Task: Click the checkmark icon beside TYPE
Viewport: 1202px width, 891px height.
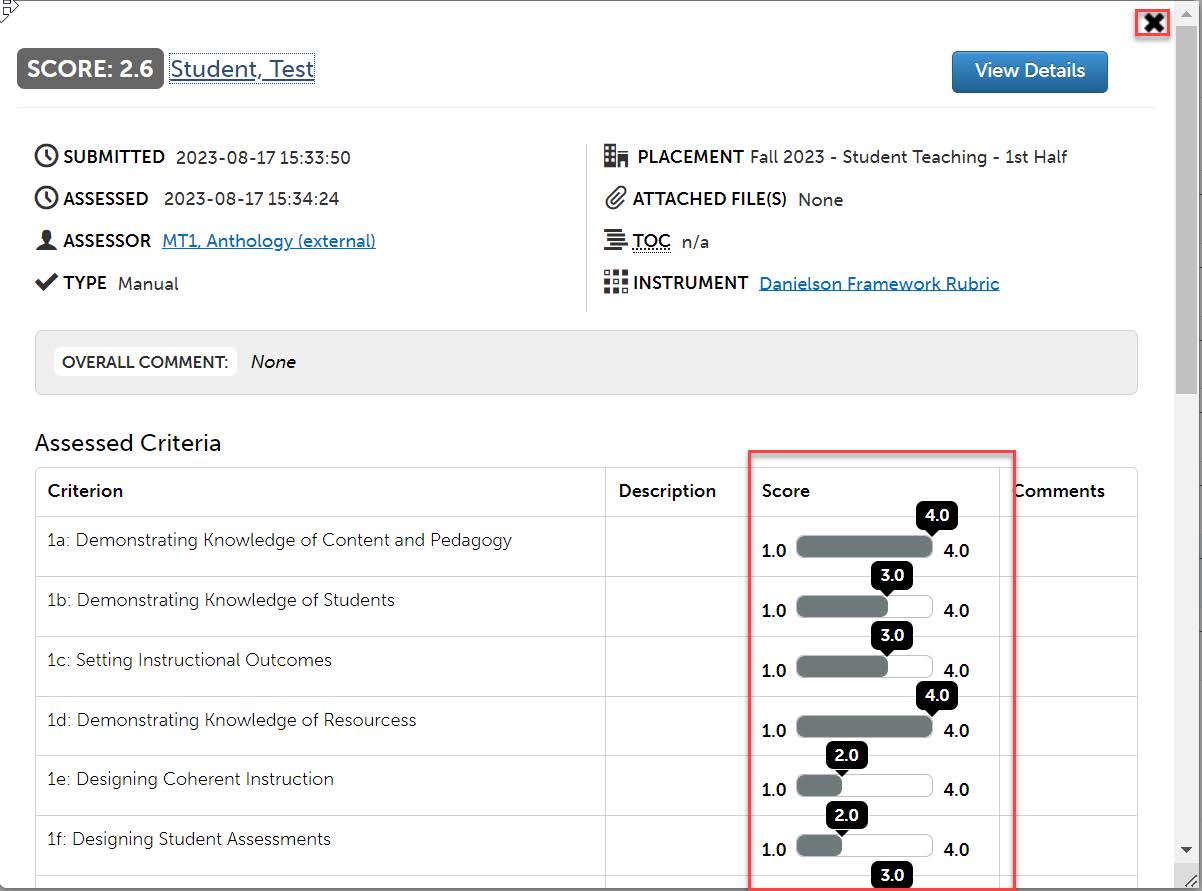Action: tap(46, 282)
